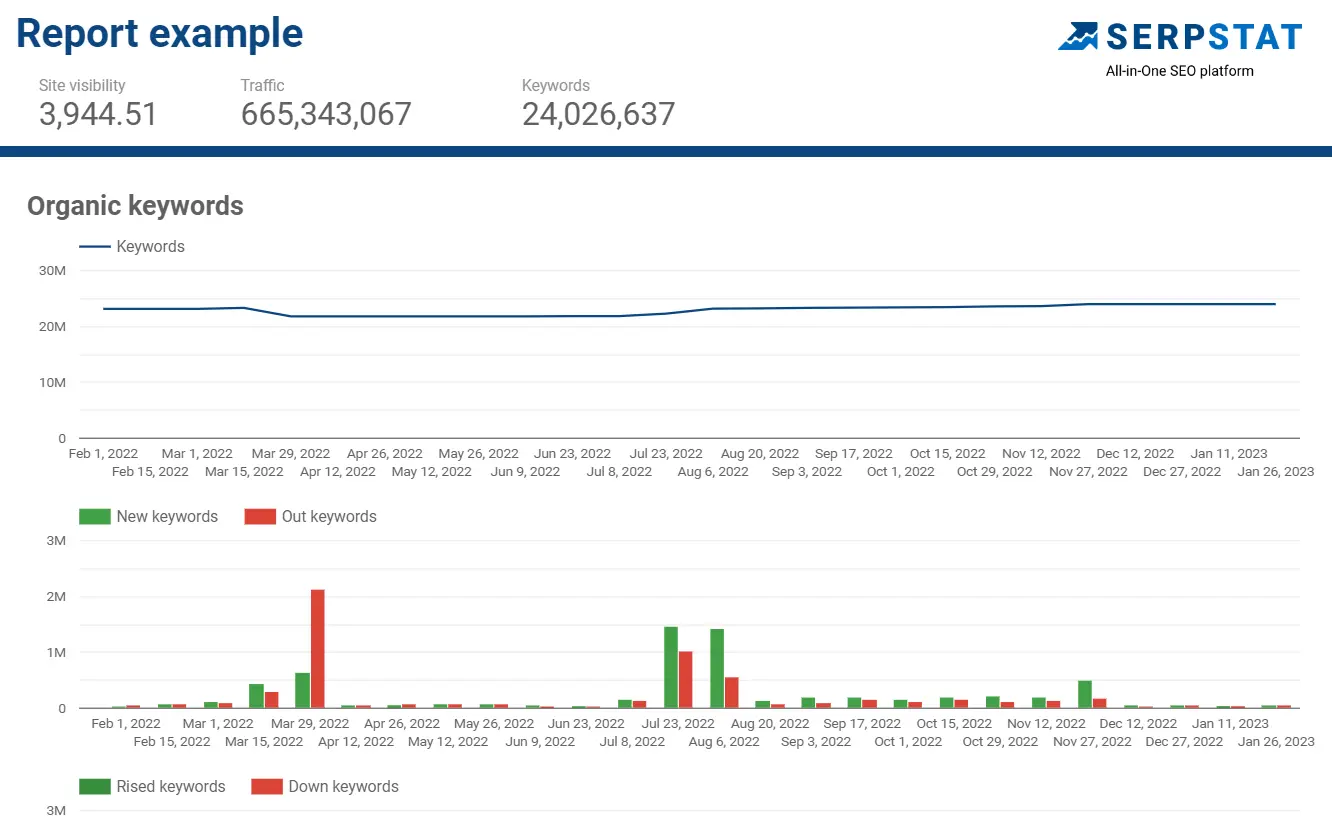The image size is (1332, 829).
Task: Click the 20M label on the line chart axis
Action: tap(54, 327)
